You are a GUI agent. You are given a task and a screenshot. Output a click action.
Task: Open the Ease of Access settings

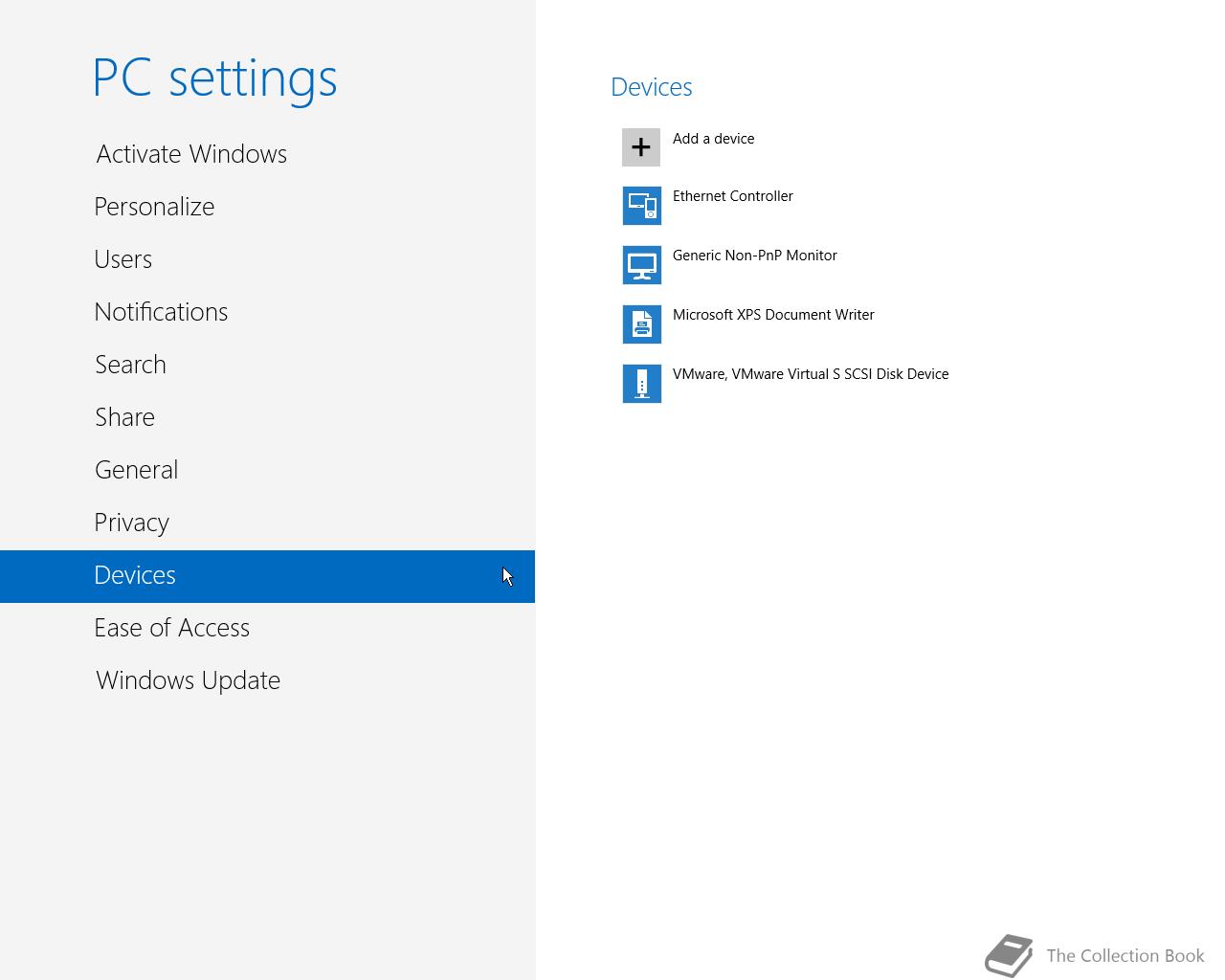pyautogui.click(x=267, y=628)
